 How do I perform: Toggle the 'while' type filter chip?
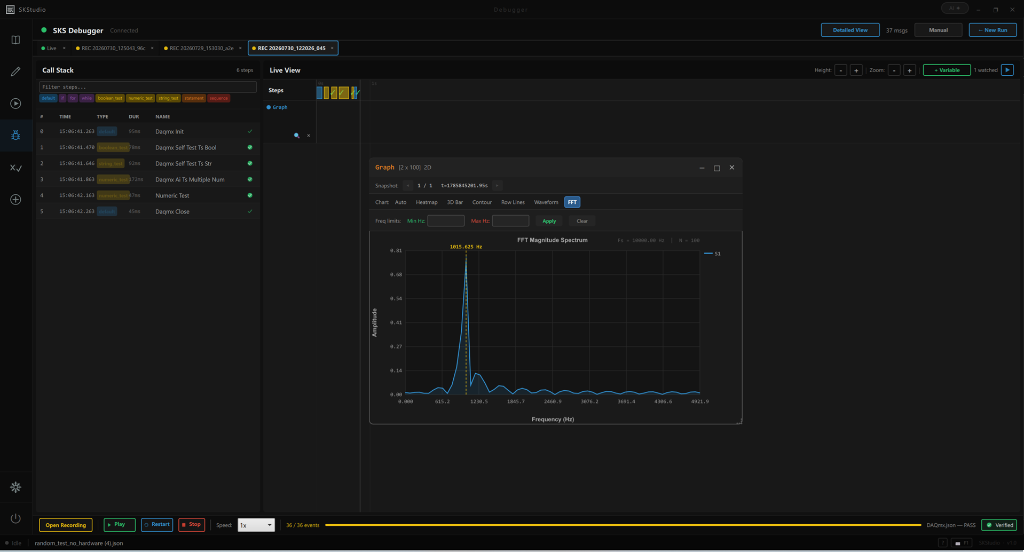click(x=87, y=99)
